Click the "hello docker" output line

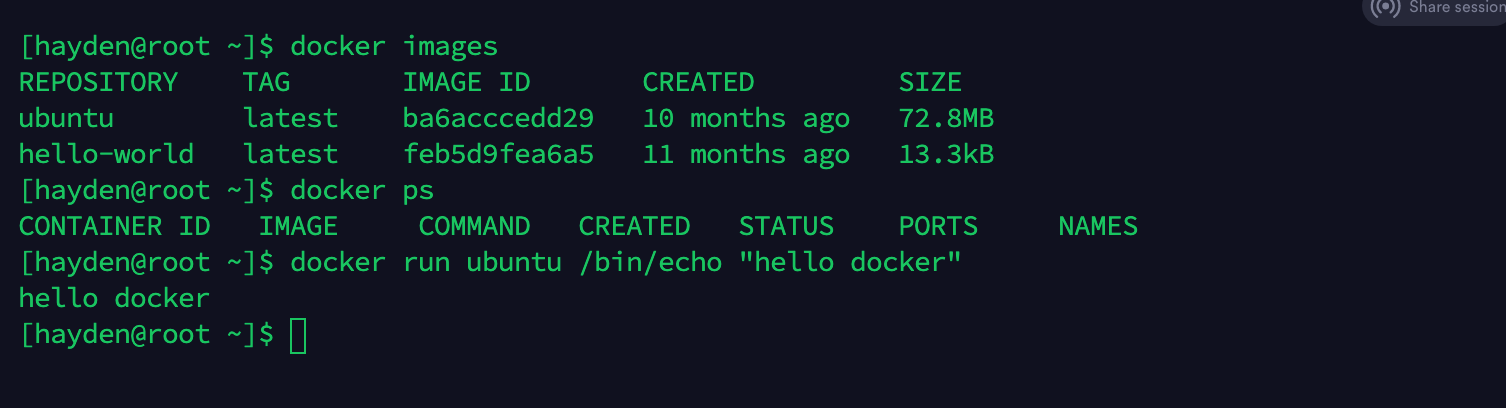tap(114, 299)
